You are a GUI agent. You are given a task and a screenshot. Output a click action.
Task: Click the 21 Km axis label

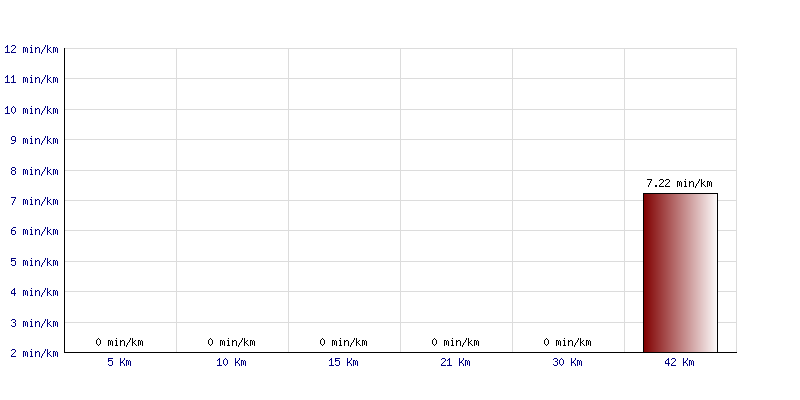[x=455, y=363]
